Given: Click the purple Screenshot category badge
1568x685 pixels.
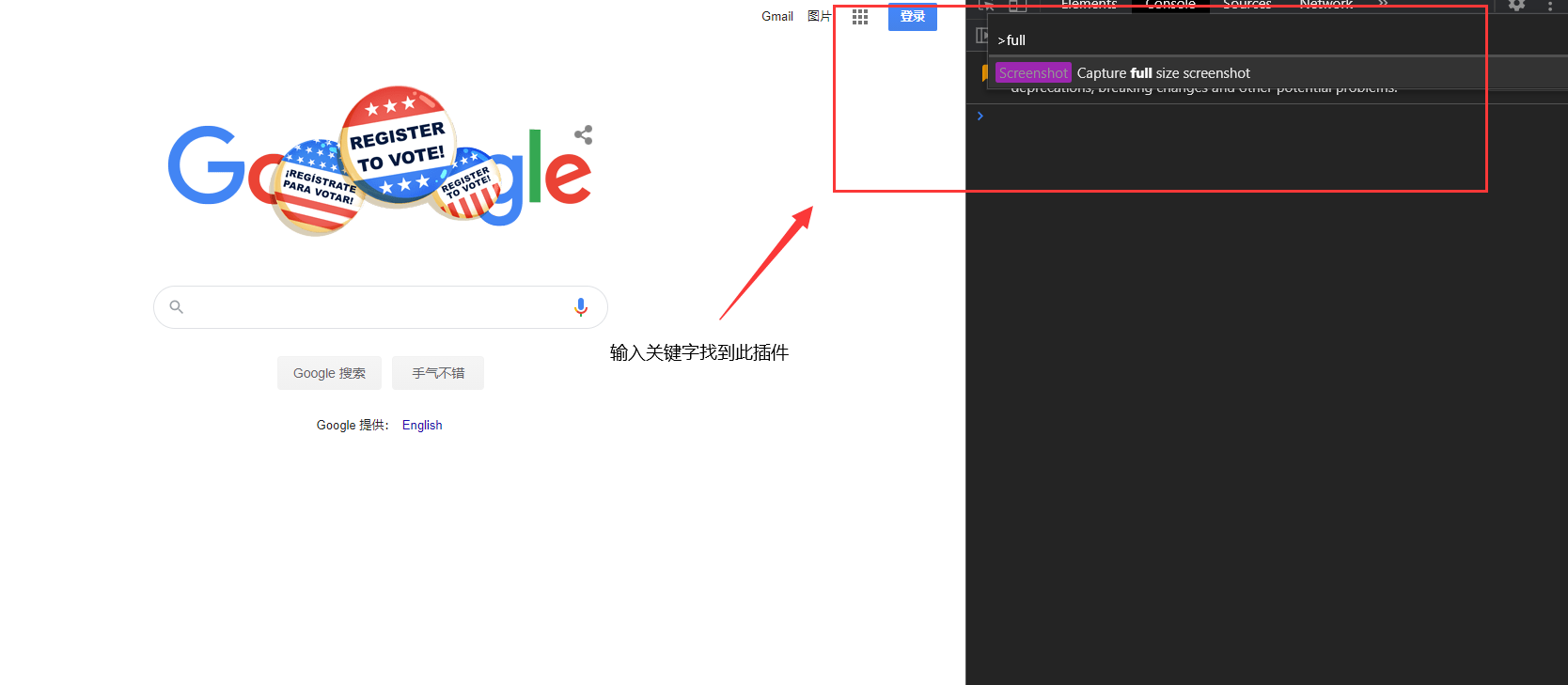Looking at the screenshot, I should tap(1033, 73).
